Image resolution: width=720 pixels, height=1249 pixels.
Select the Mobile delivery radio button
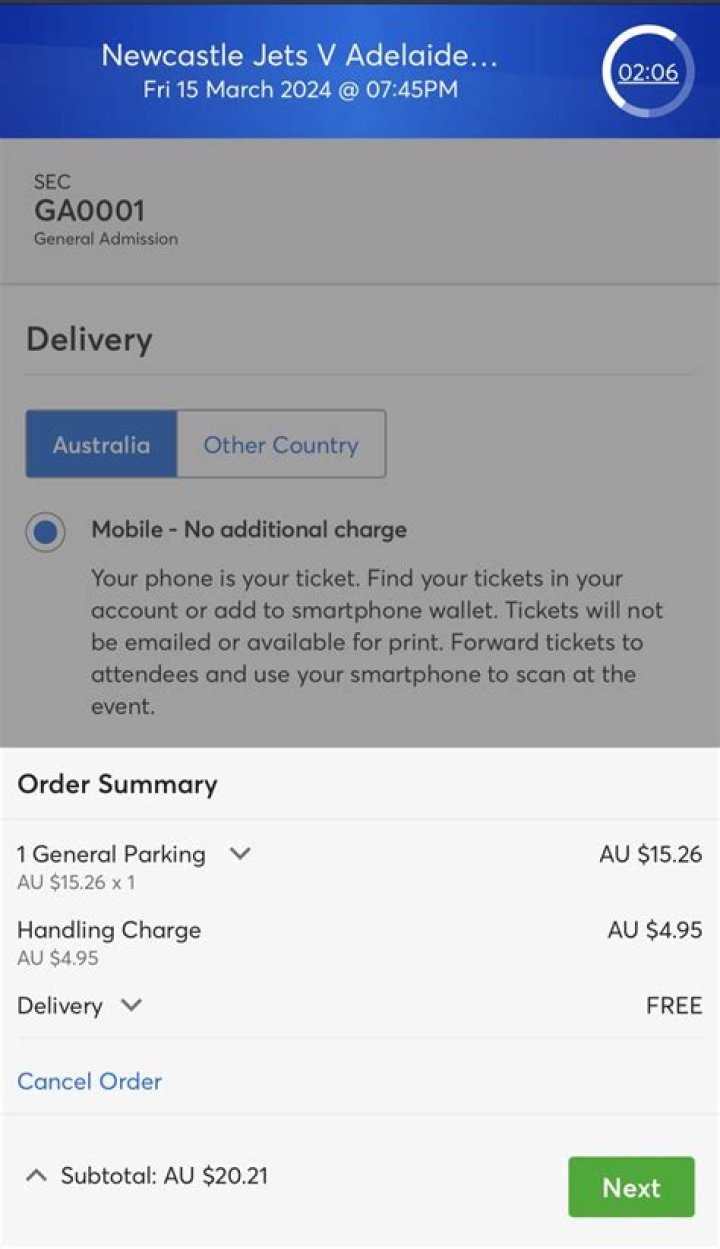[44, 532]
